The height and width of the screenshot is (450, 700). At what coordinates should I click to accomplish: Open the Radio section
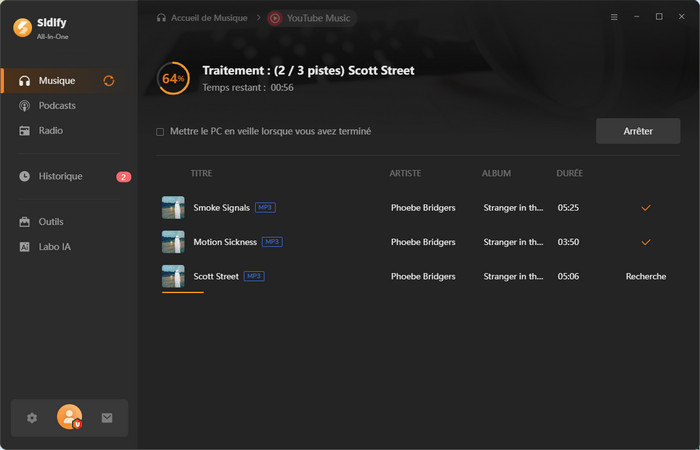pos(50,131)
